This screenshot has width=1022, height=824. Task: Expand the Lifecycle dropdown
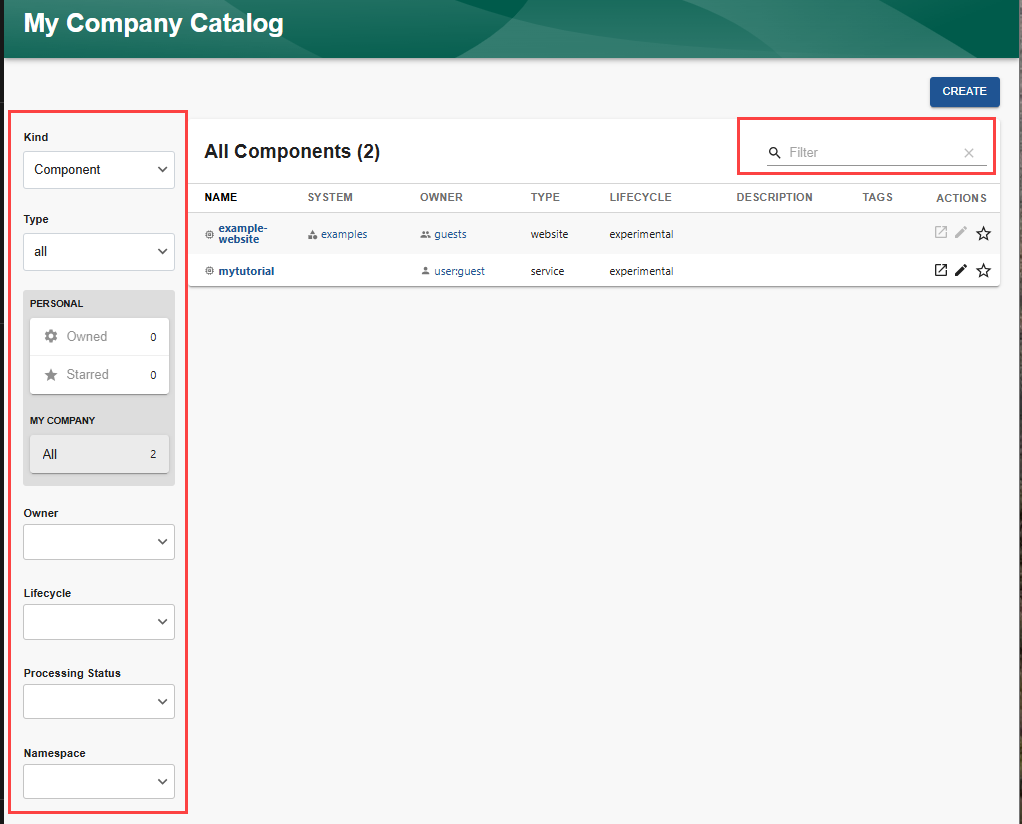coord(98,621)
